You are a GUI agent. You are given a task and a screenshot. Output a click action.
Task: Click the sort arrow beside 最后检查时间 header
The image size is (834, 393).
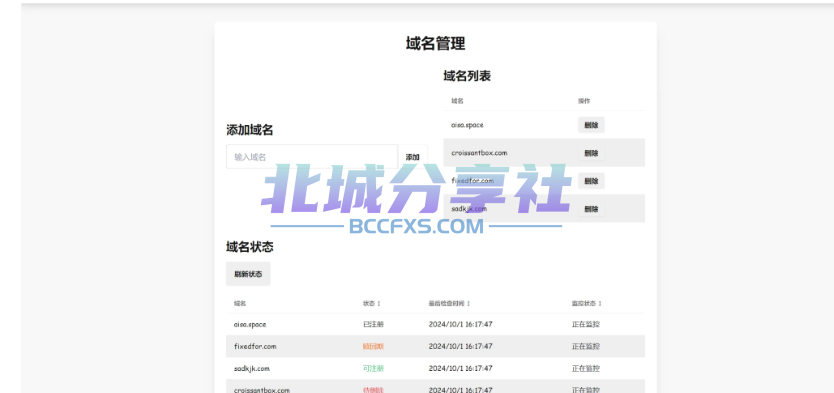[468, 304]
